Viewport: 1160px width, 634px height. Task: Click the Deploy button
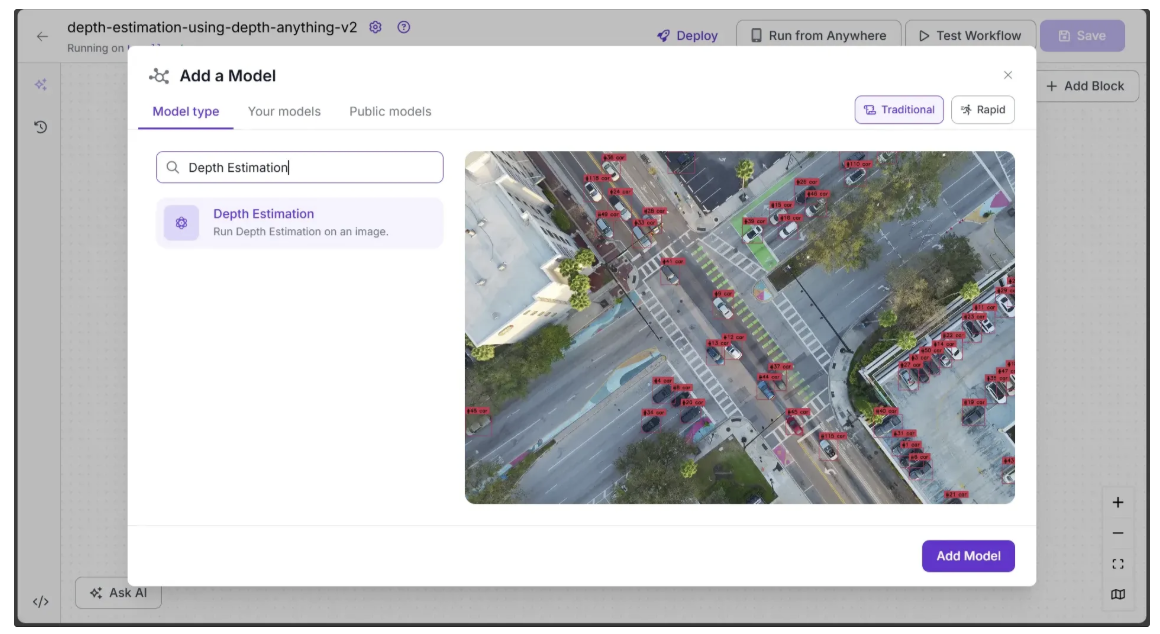687,36
